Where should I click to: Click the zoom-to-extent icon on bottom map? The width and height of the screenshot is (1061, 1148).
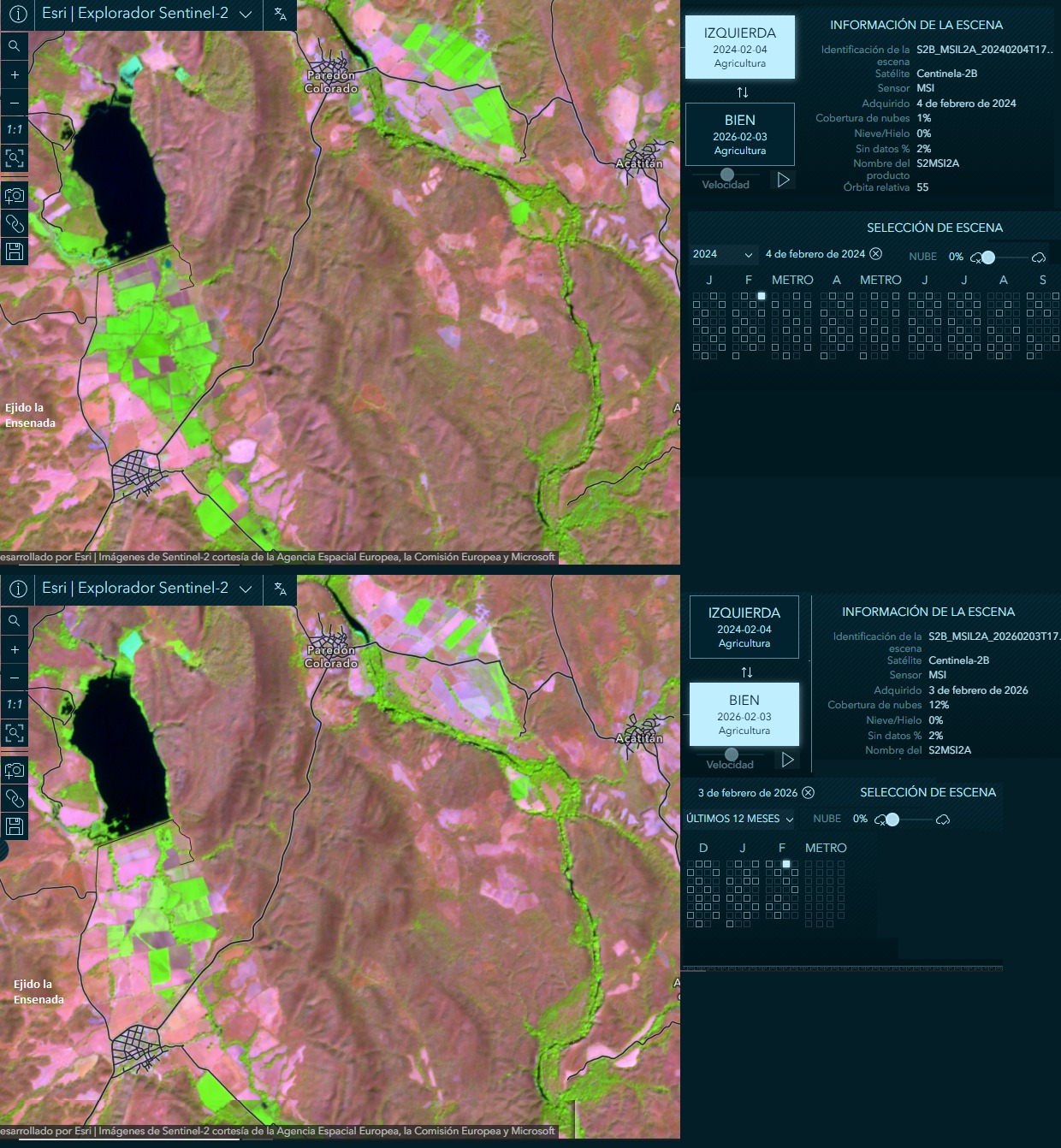(x=15, y=733)
